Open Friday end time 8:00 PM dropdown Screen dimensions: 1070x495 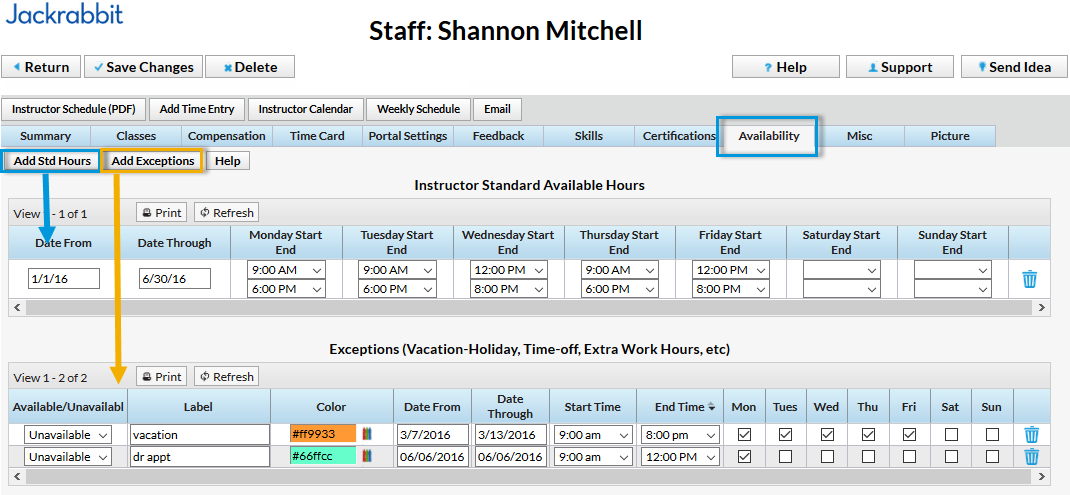(731, 289)
